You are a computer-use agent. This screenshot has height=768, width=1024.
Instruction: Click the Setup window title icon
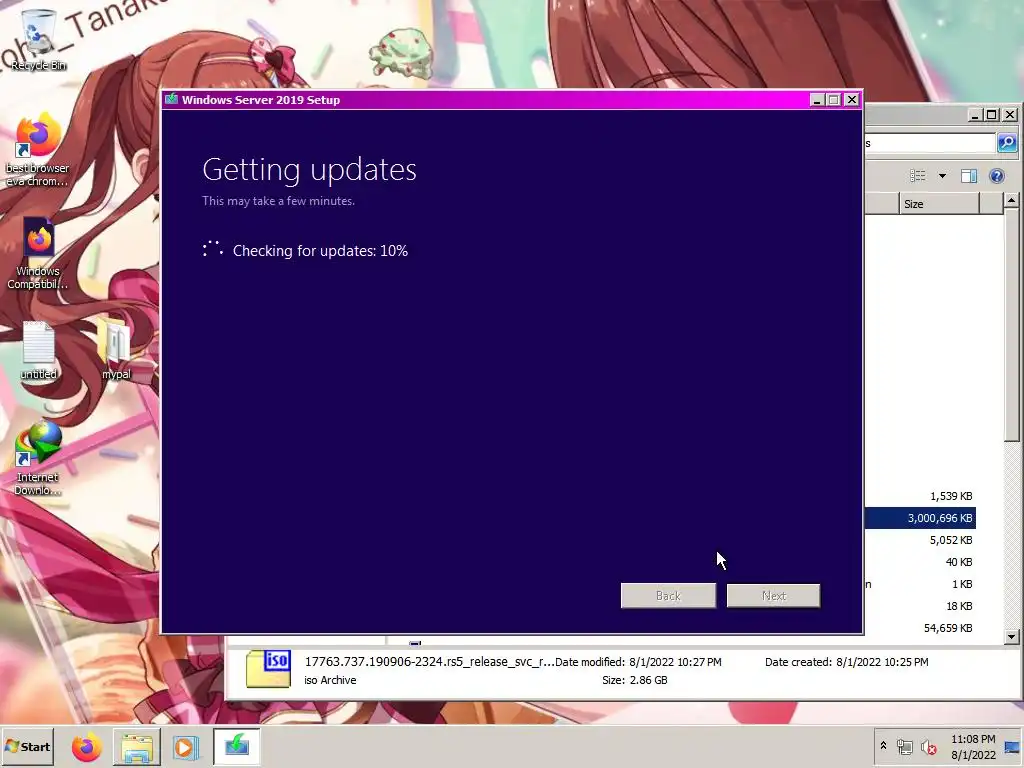[x=172, y=99]
